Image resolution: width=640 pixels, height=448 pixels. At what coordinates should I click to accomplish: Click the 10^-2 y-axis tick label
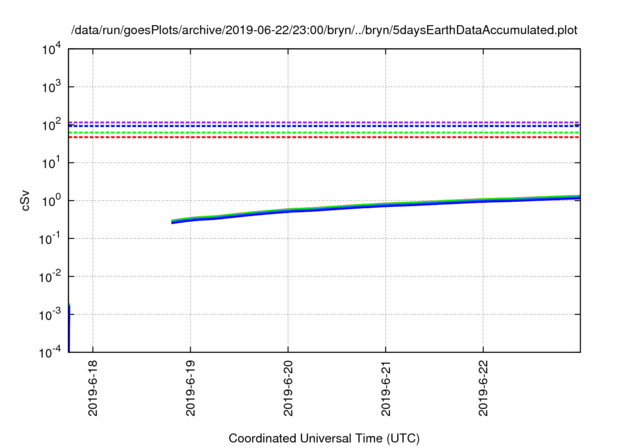(x=51, y=276)
